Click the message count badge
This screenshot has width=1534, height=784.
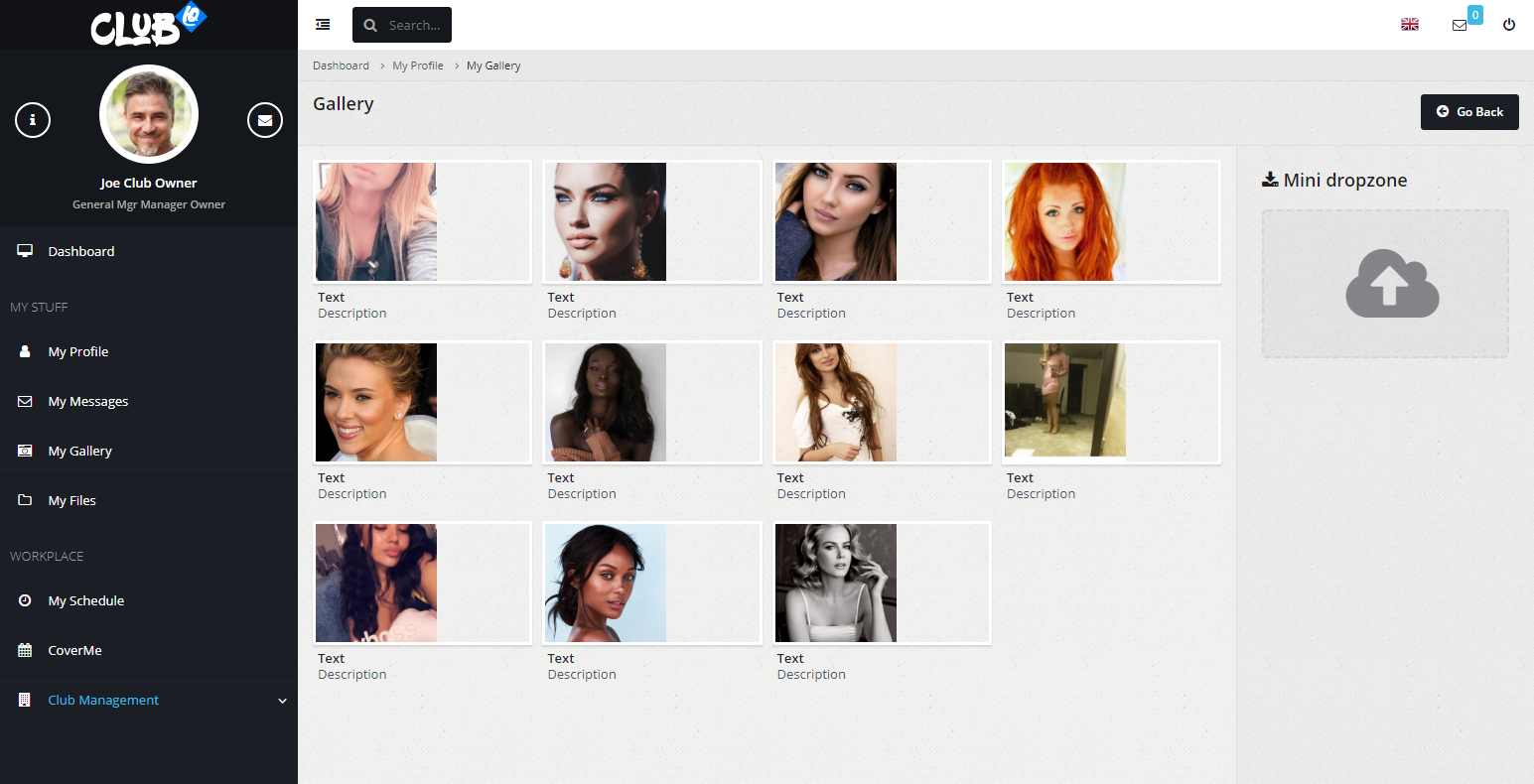pyautogui.click(x=1475, y=15)
